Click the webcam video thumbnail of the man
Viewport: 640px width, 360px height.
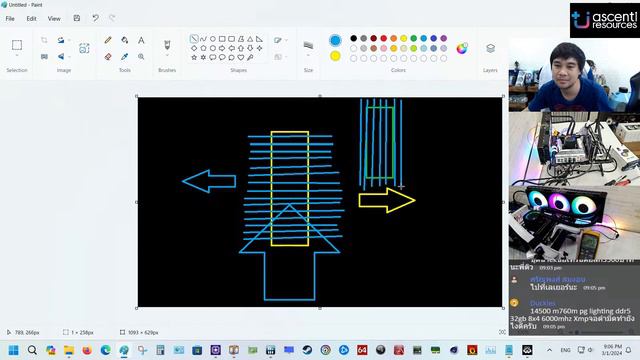(574, 75)
